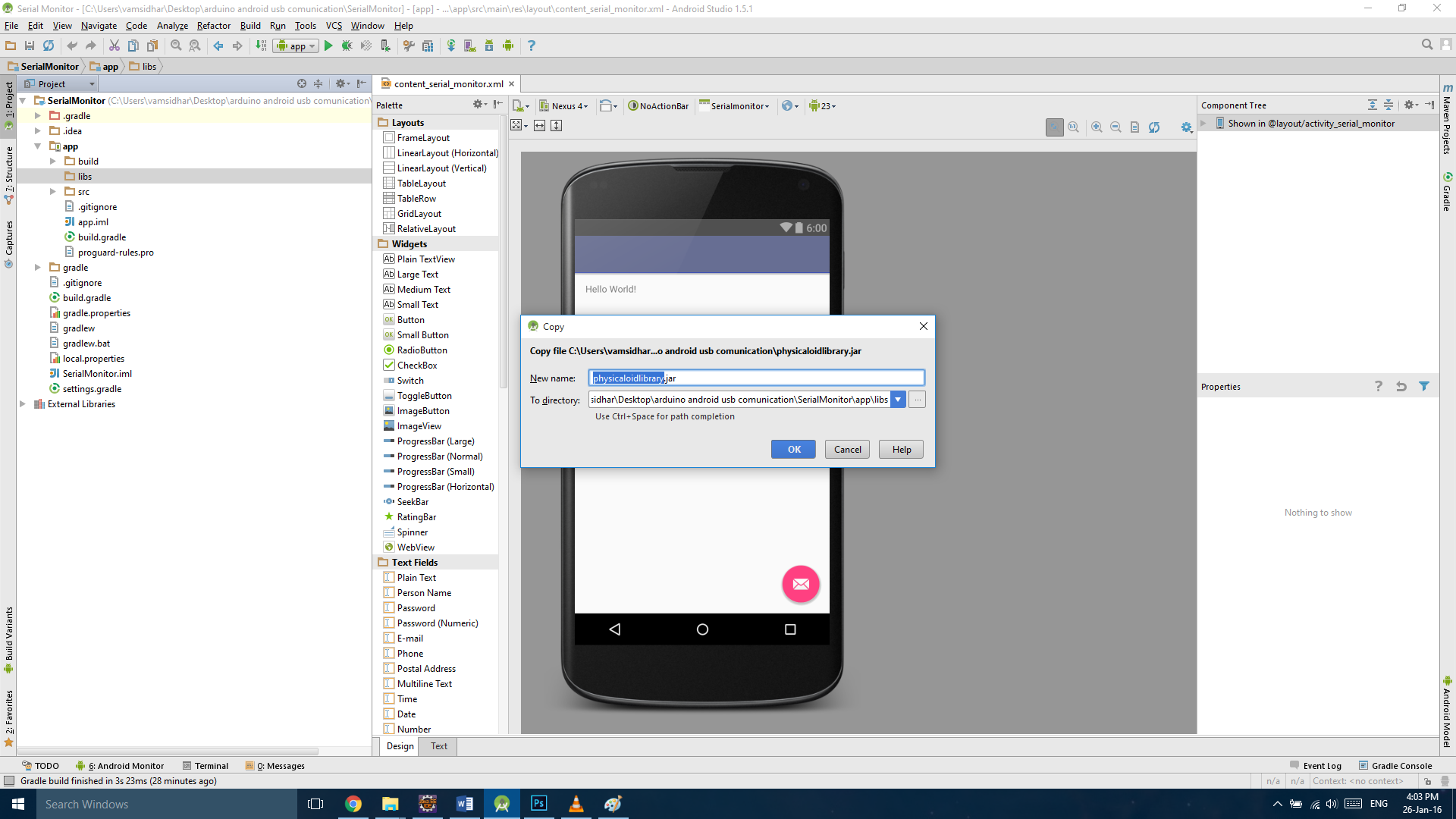The width and height of the screenshot is (1456, 819).
Task: Click the Debug app bug icon
Action: (347, 45)
